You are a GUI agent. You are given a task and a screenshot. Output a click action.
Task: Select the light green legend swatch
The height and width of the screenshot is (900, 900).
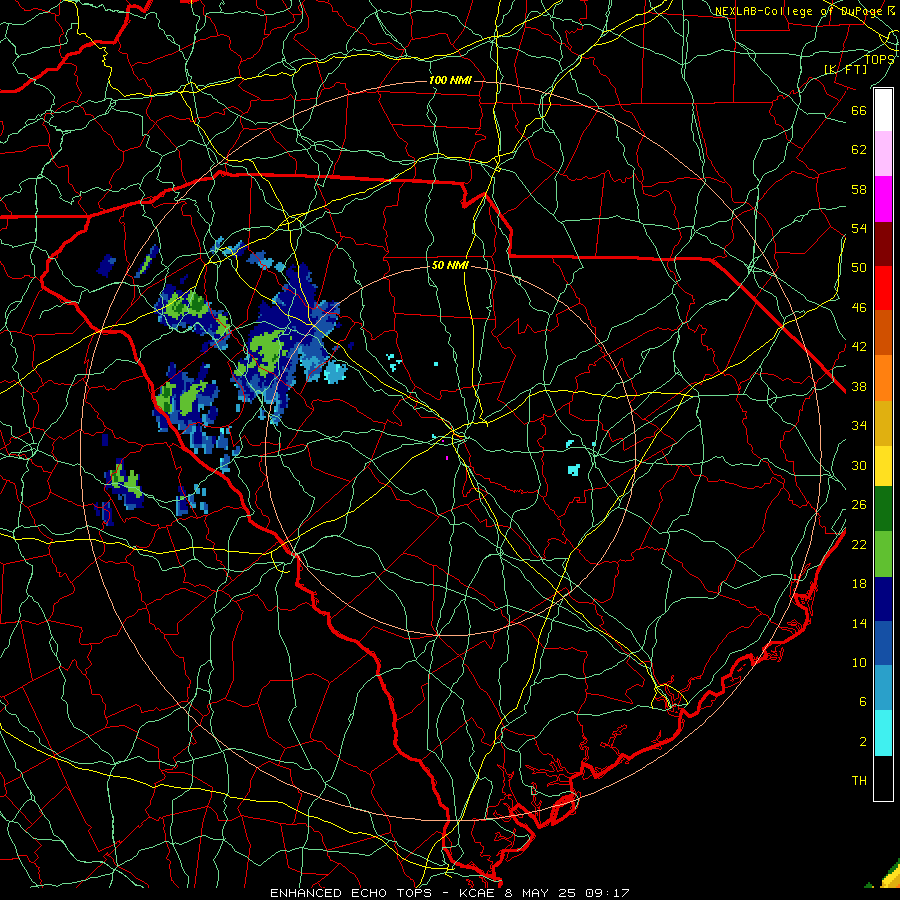coord(883,554)
